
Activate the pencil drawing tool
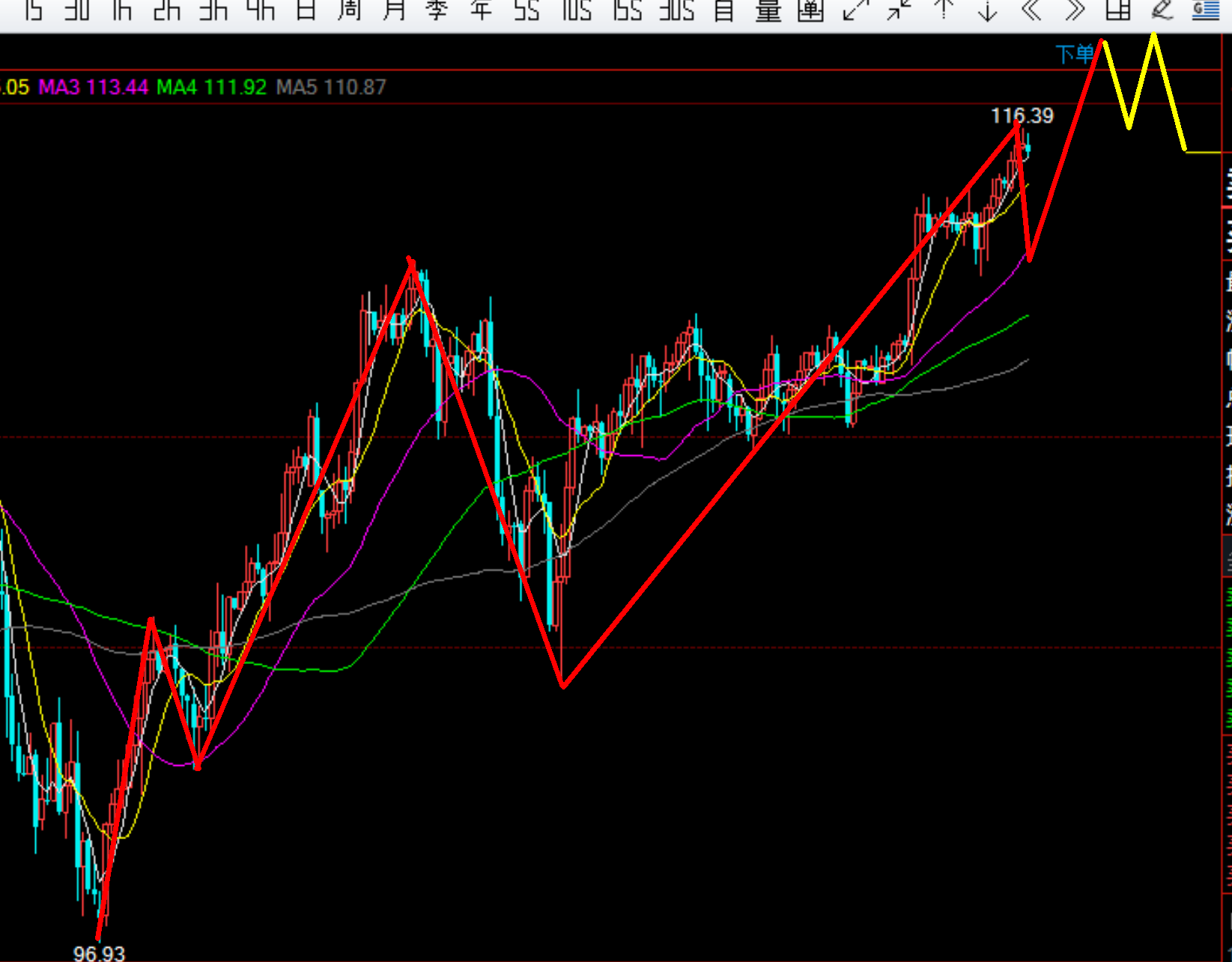[1162, 10]
